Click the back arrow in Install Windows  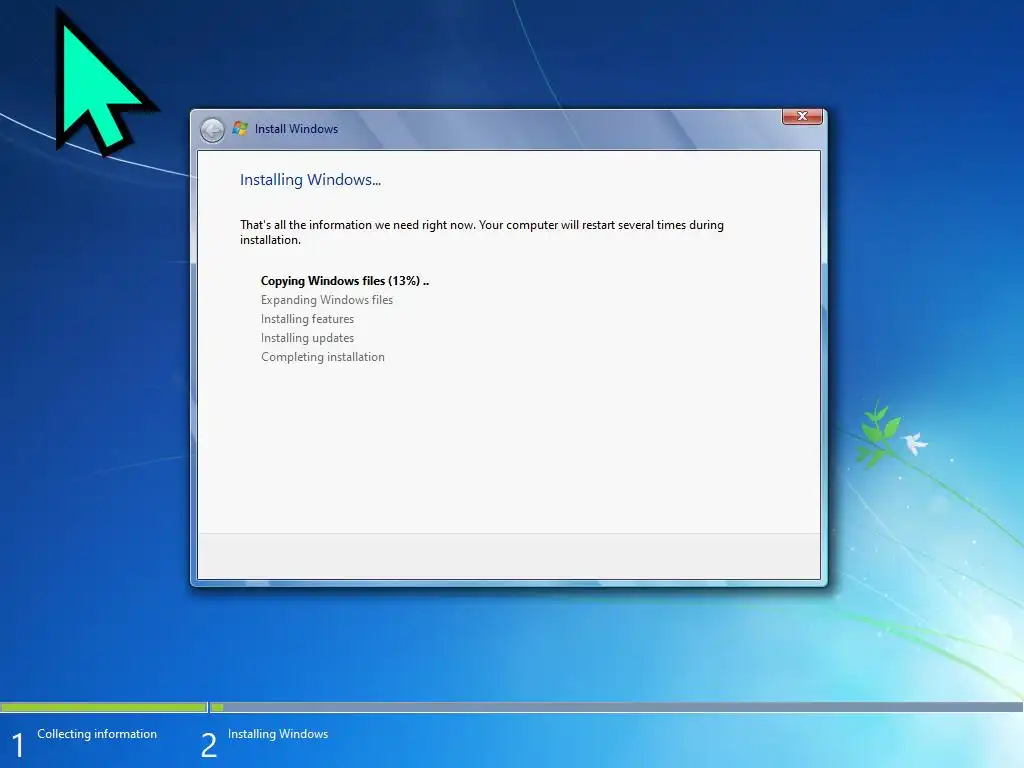(212, 130)
